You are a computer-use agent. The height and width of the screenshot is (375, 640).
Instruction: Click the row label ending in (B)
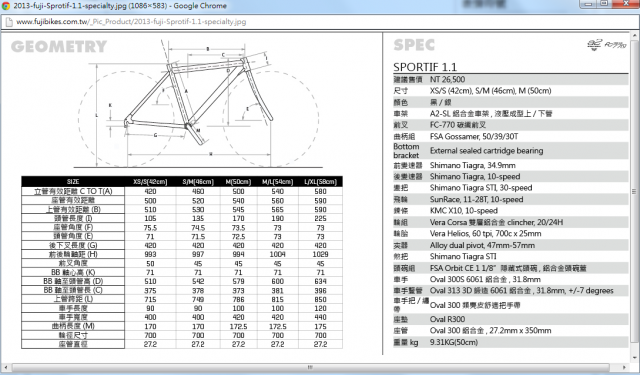click(x=73, y=209)
